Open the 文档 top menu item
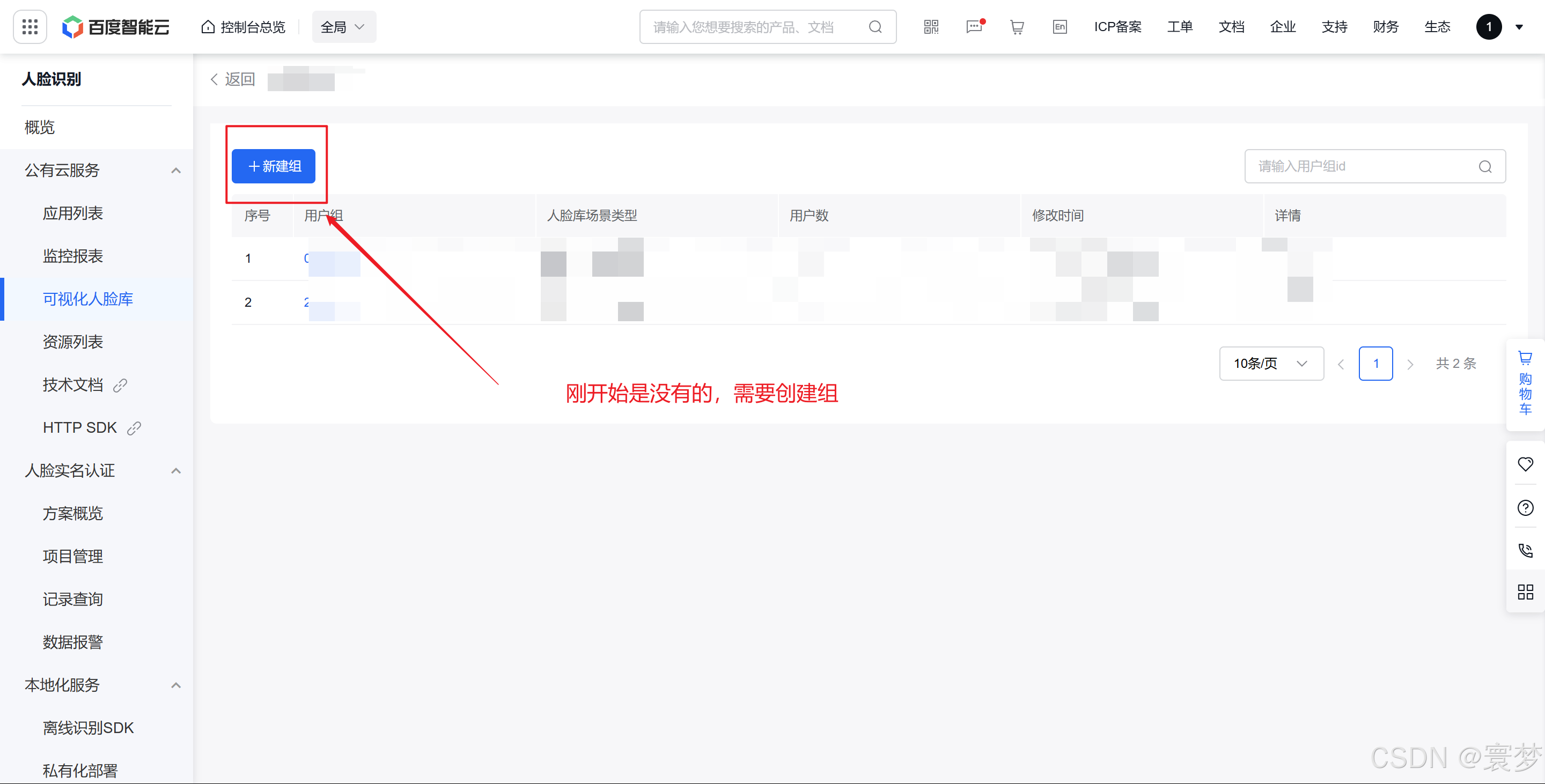Viewport: 1545px width, 784px height. point(1231,27)
